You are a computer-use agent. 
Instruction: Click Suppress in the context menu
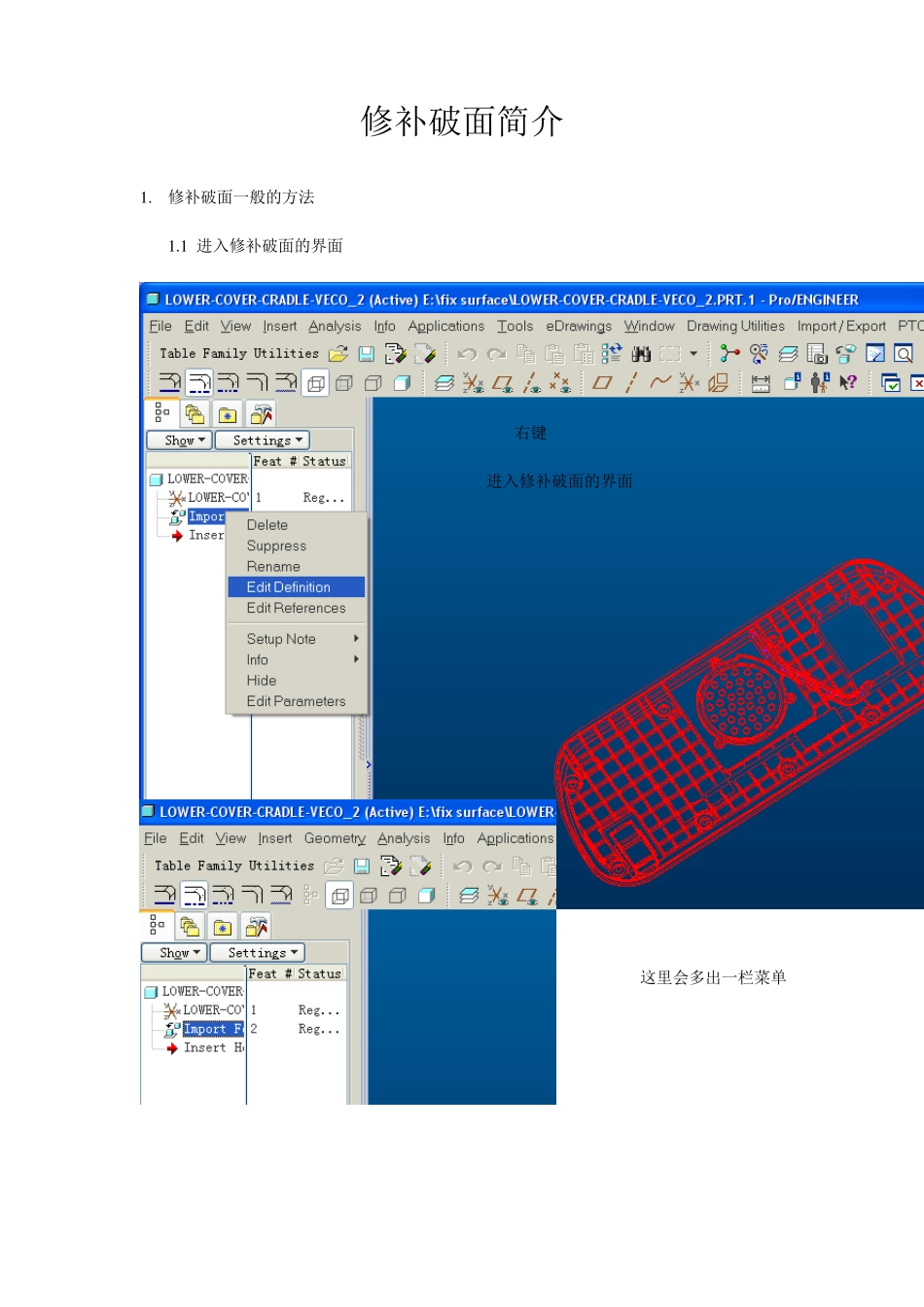276,547
